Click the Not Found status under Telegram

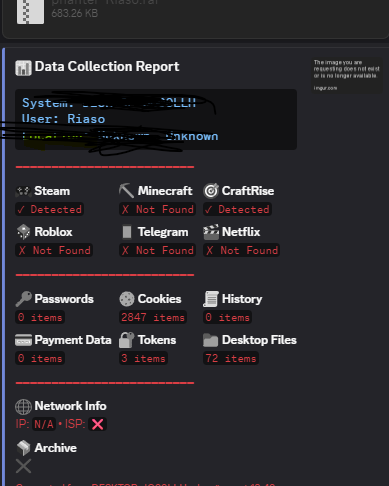coord(157,250)
